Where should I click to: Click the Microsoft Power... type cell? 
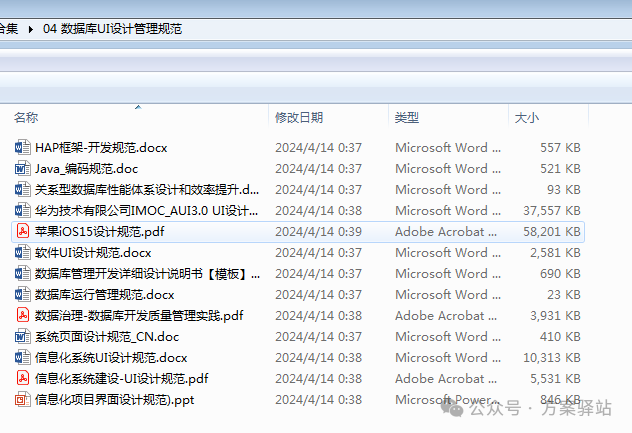pos(448,400)
